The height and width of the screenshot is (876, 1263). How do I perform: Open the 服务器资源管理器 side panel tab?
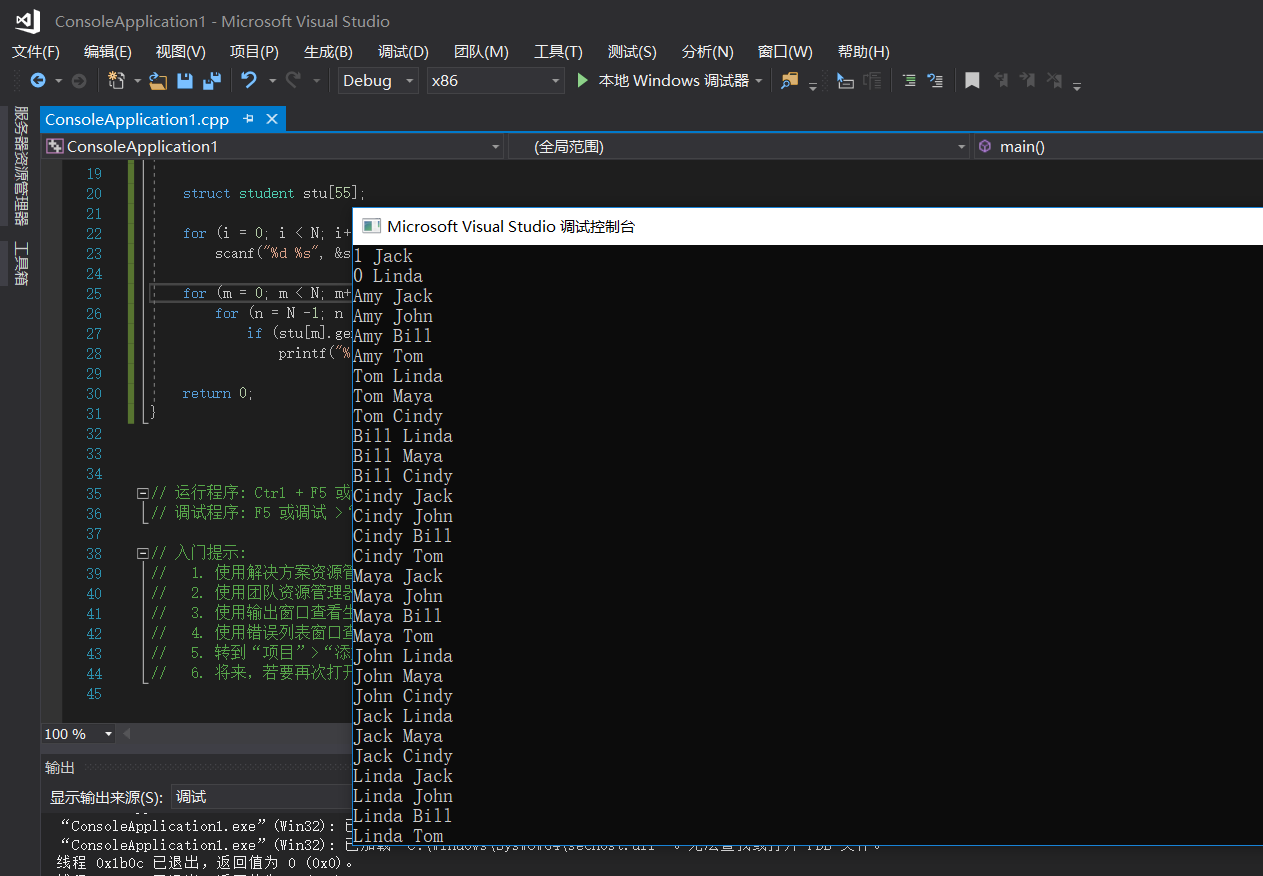(21, 166)
